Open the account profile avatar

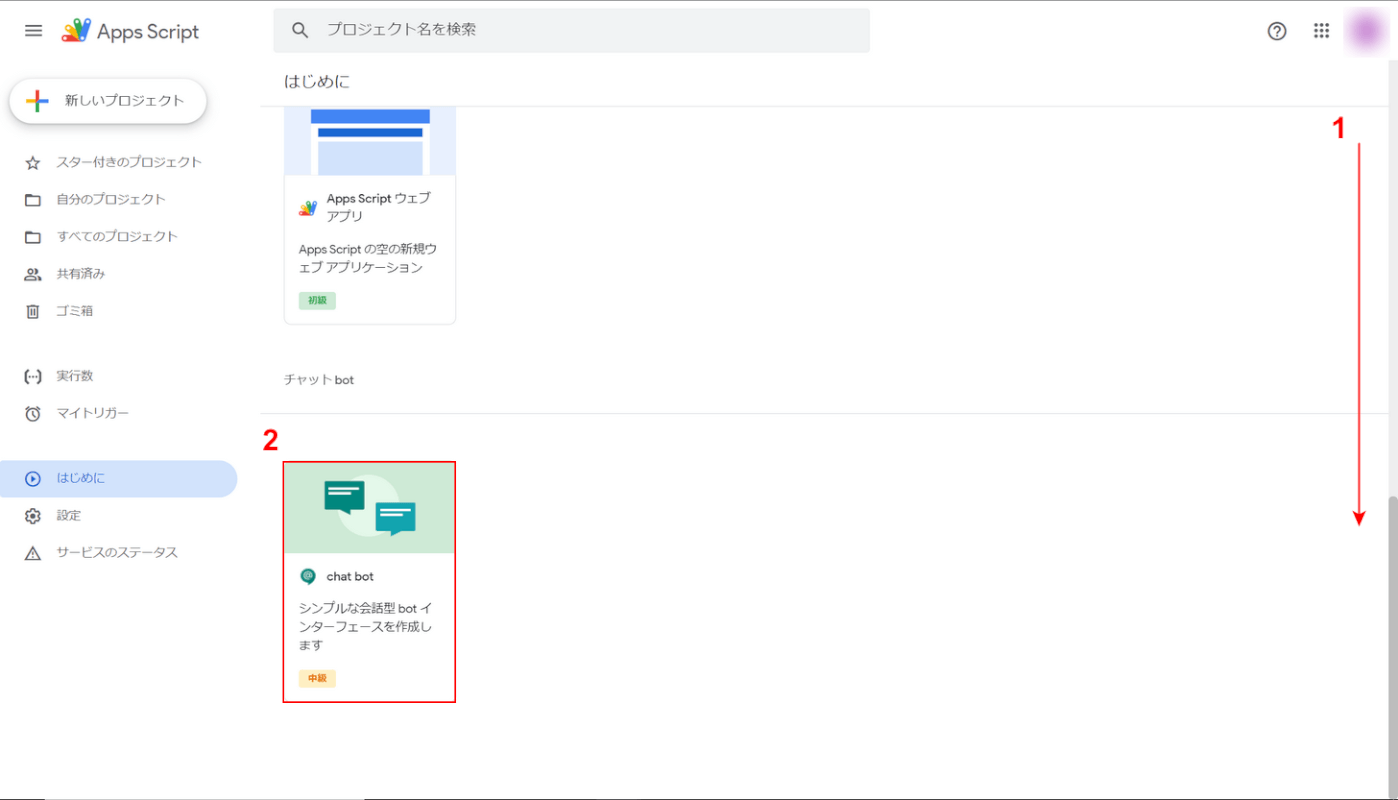[1366, 31]
